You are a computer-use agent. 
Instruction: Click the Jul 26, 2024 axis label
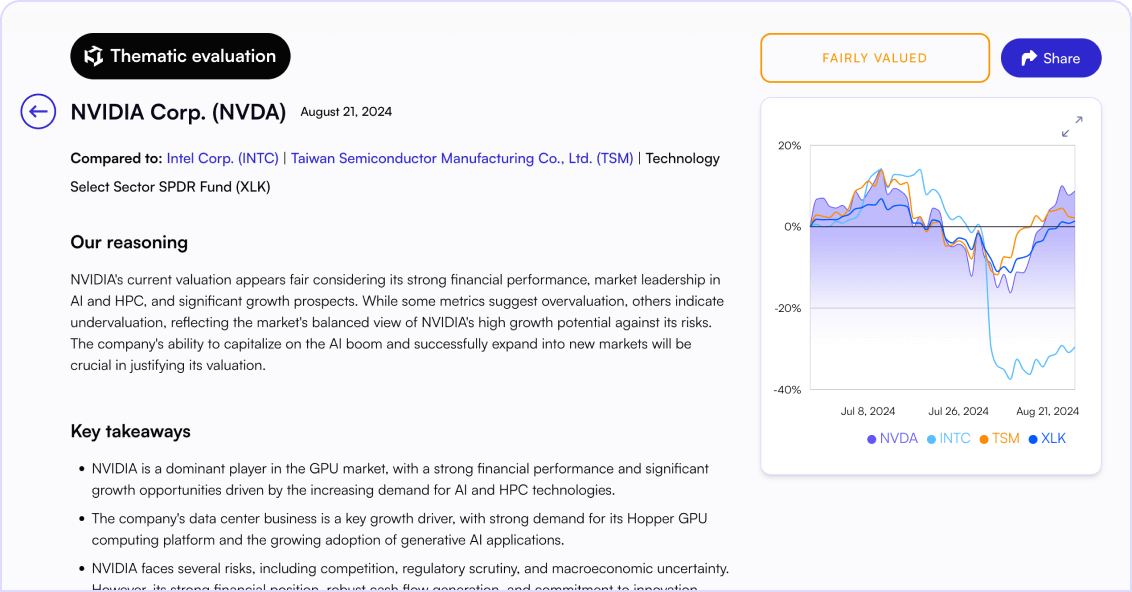pos(958,411)
